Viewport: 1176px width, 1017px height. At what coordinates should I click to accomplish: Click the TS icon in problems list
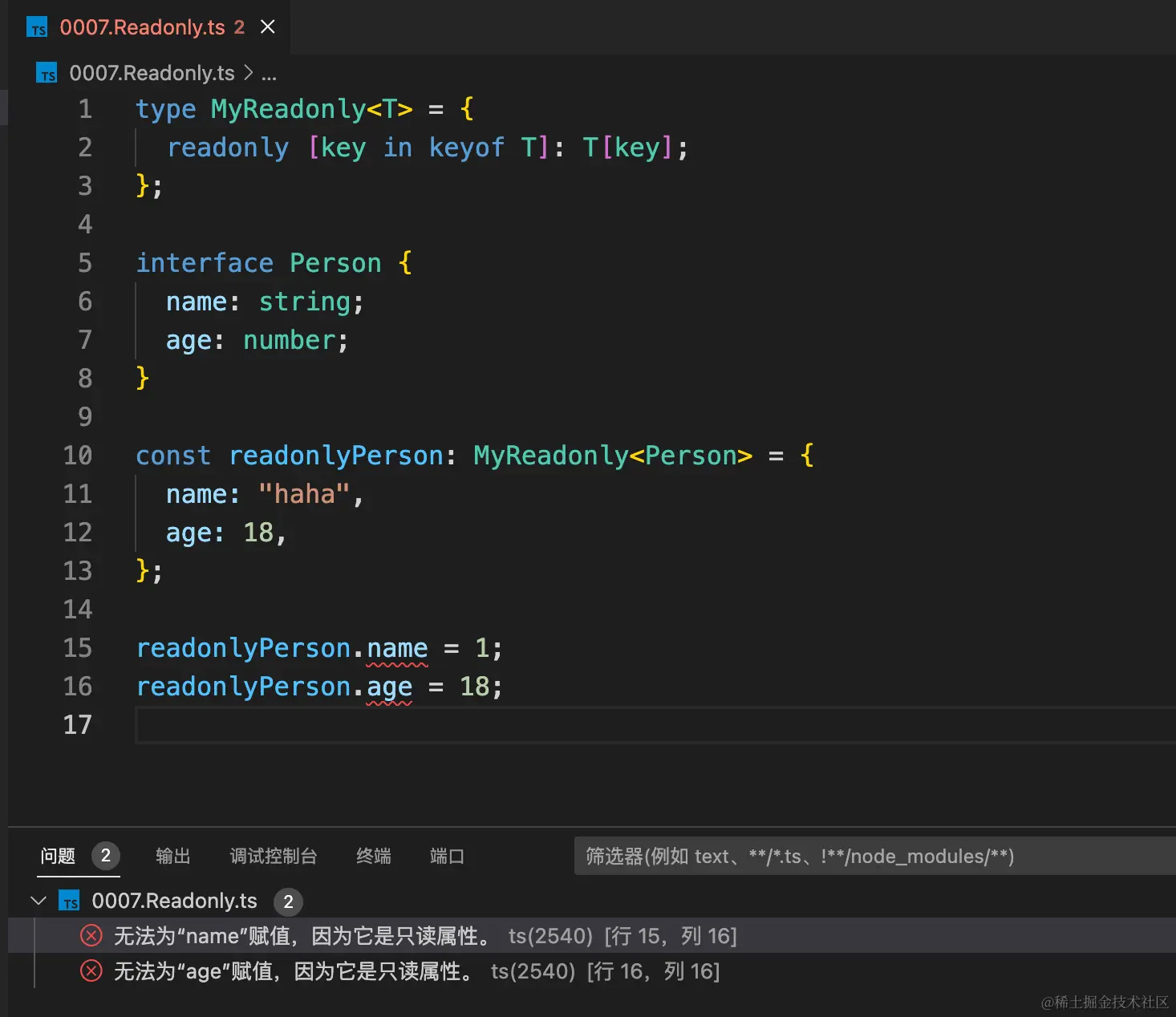(70, 901)
